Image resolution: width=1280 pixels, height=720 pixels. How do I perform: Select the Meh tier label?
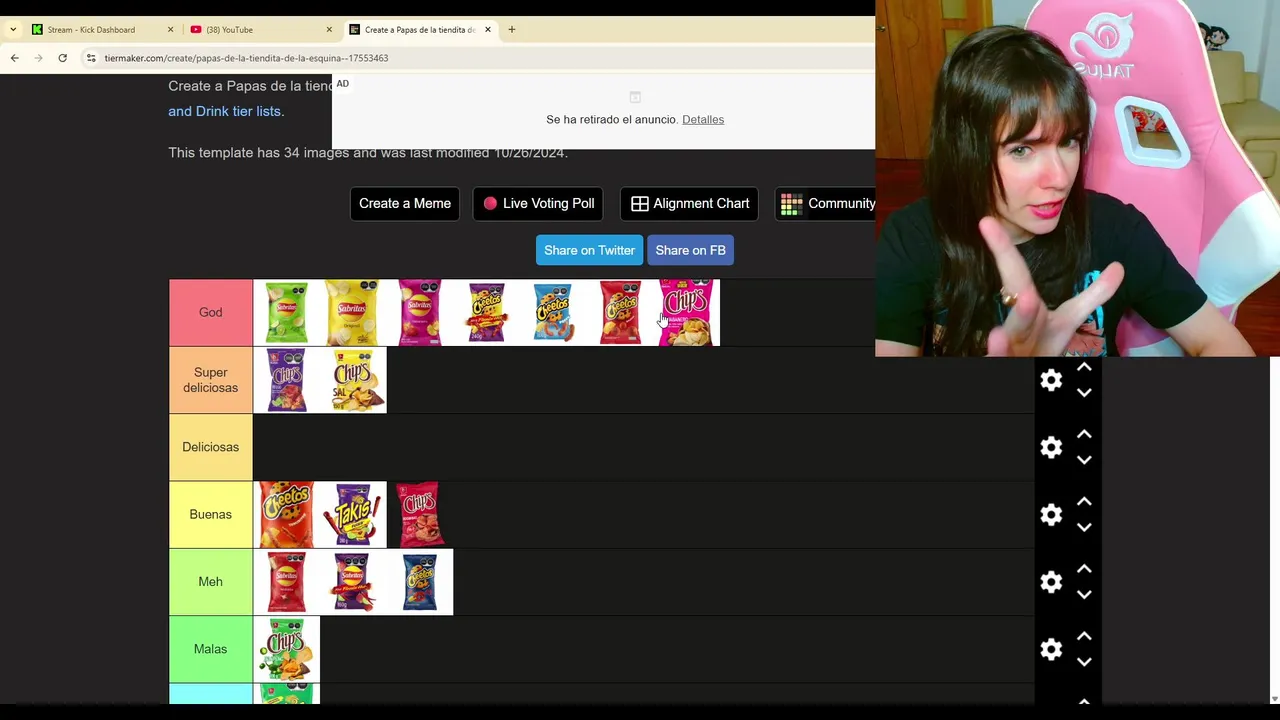click(210, 582)
